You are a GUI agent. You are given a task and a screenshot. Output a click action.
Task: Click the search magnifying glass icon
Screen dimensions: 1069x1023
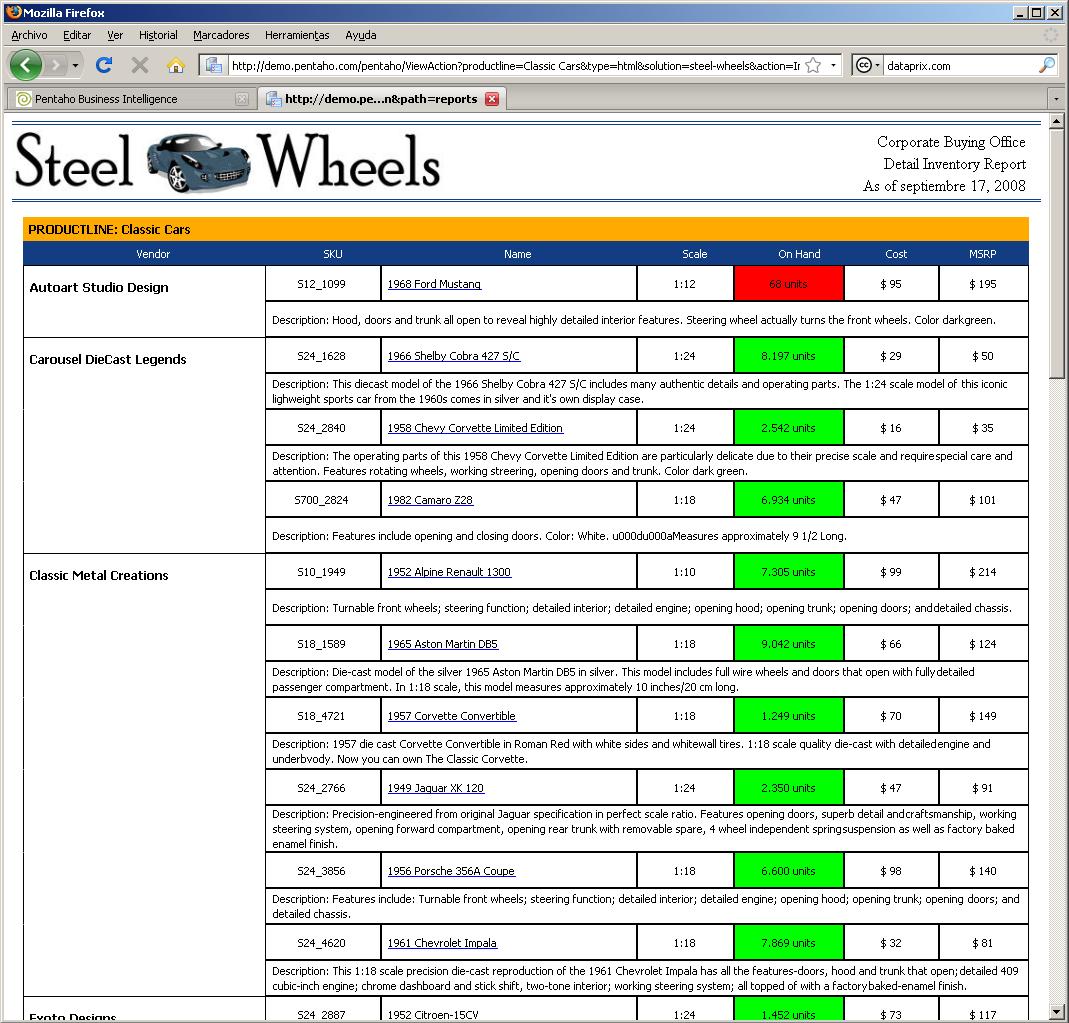click(1046, 65)
